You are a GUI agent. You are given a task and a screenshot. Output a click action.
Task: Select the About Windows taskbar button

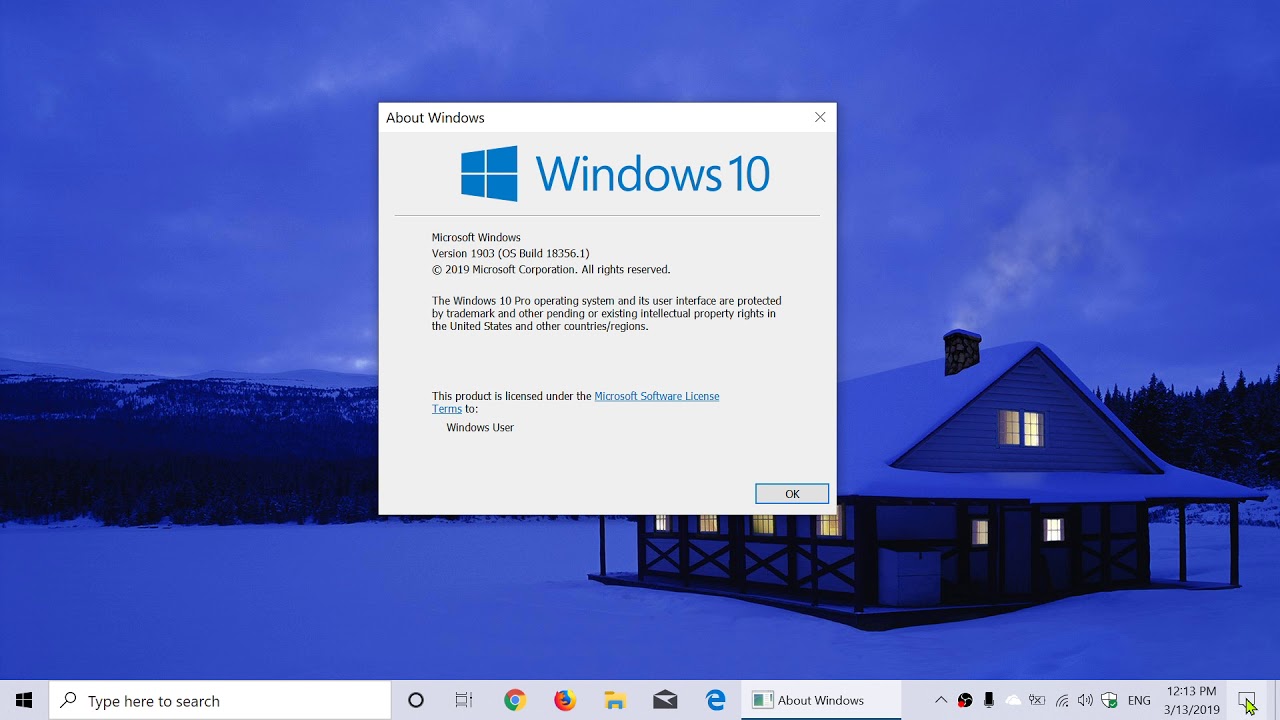821,700
